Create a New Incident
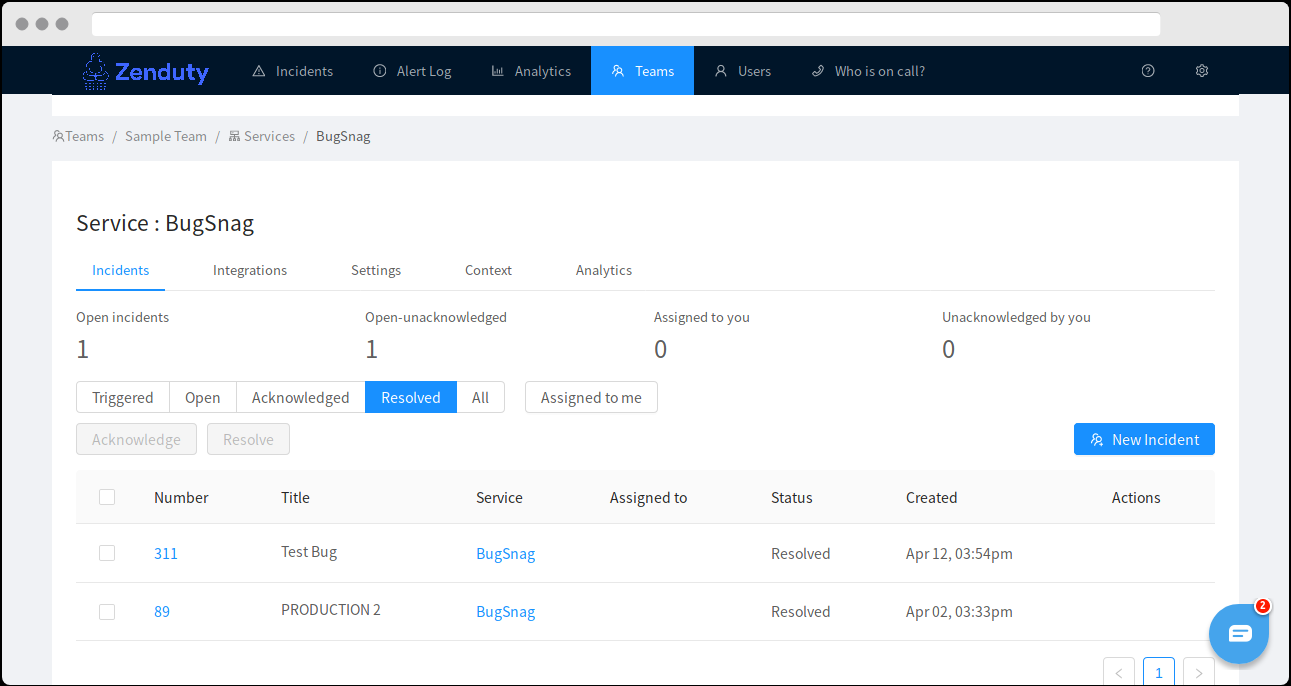 pyautogui.click(x=1144, y=439)
